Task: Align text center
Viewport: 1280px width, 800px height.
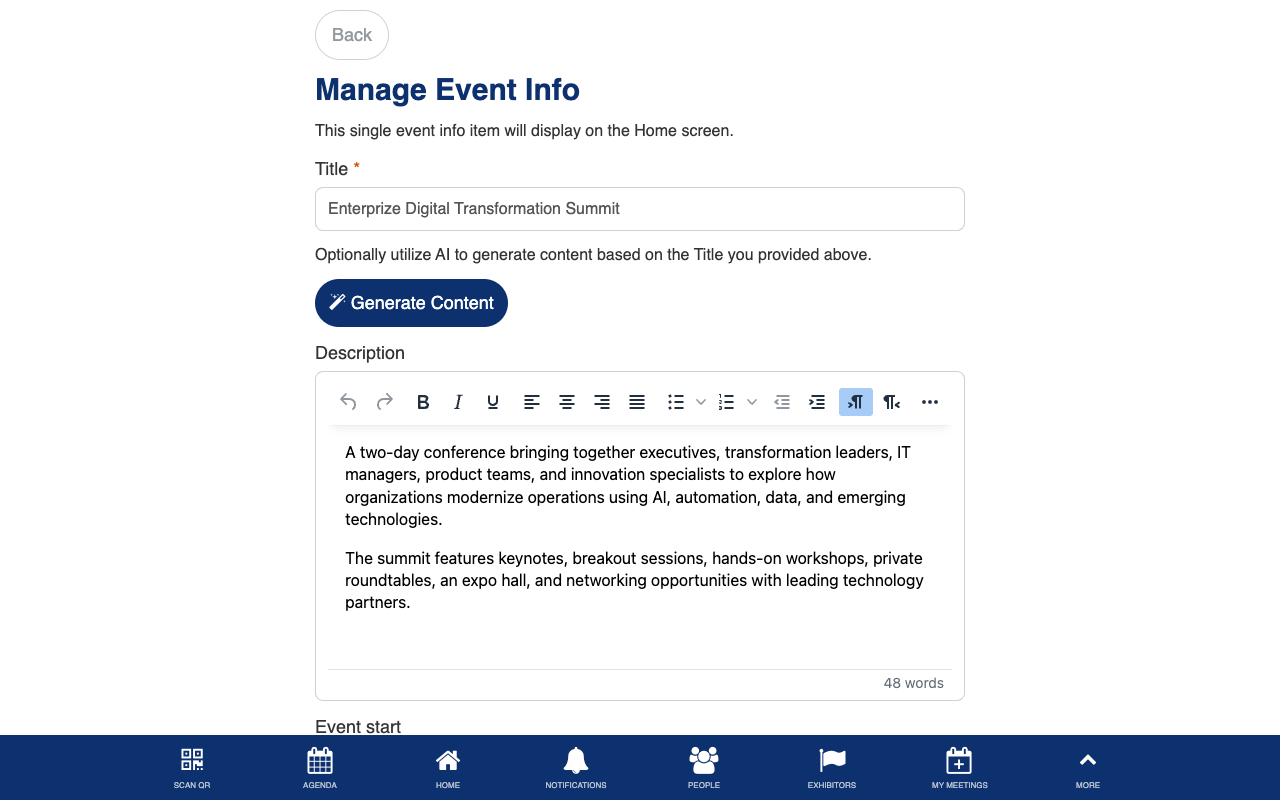Action: click(567, 402)
